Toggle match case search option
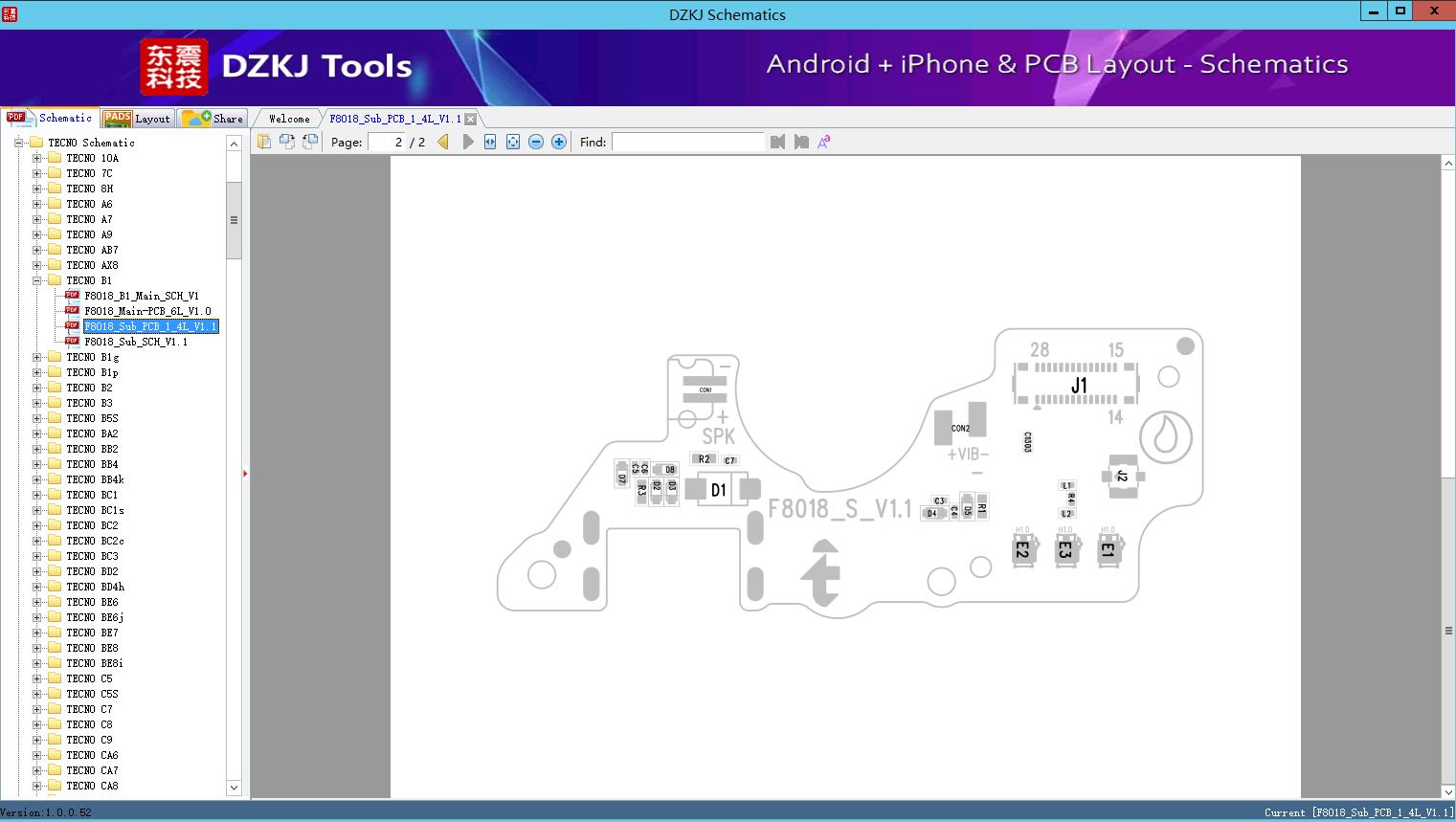 [823, 142]
